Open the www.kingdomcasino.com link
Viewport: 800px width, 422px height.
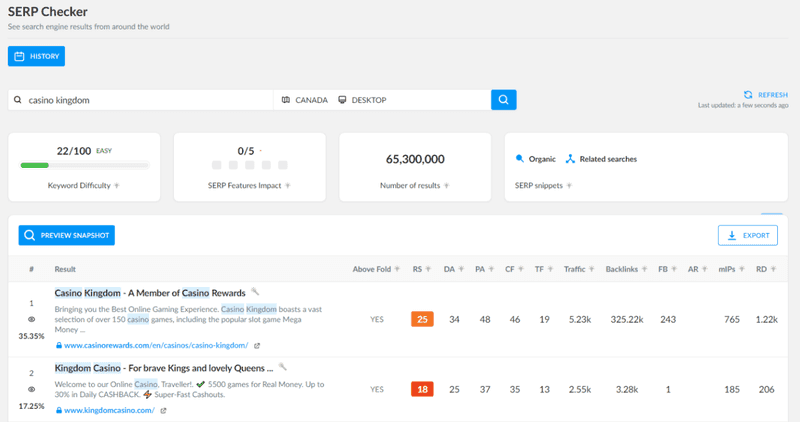109,410
